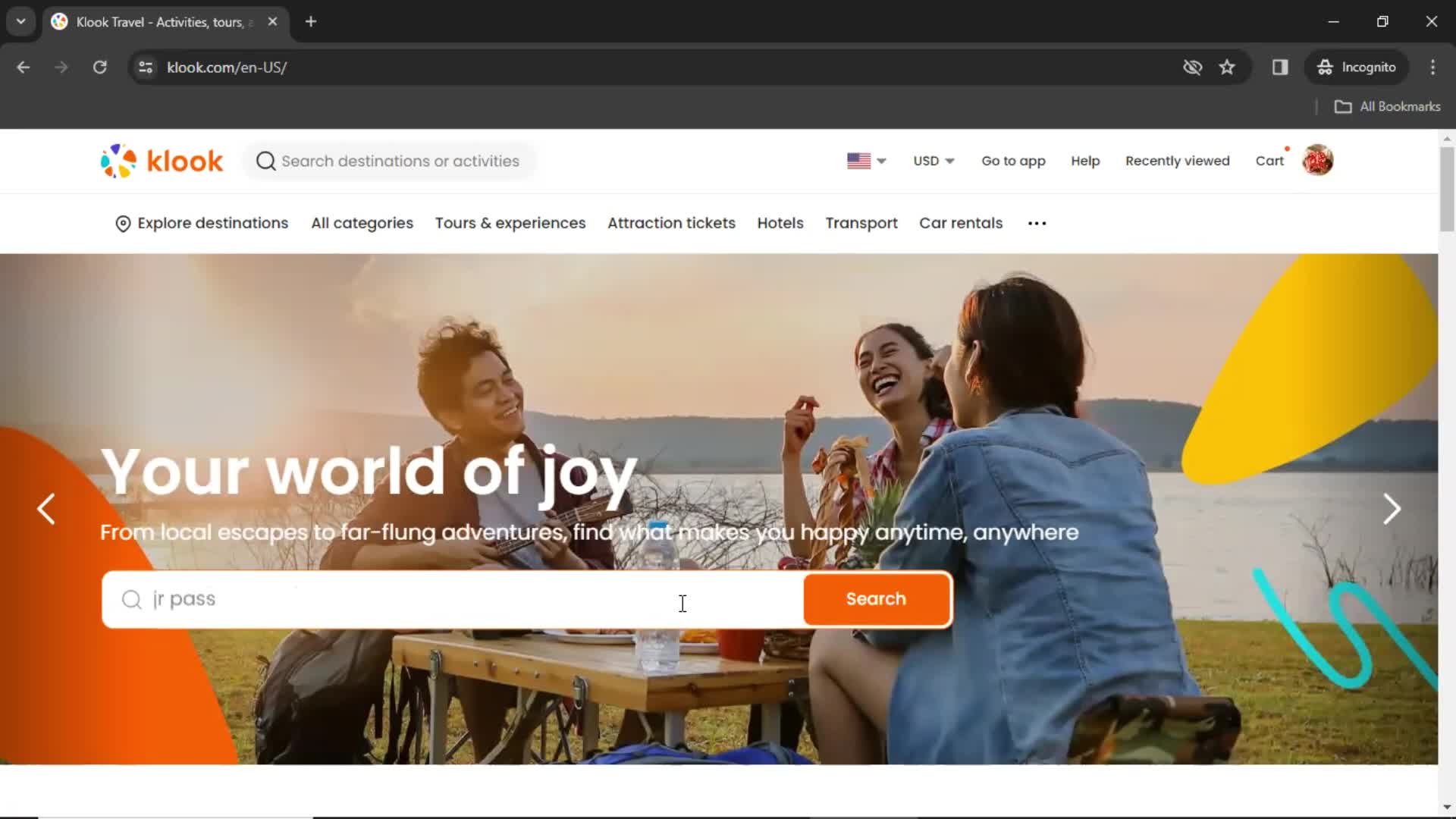Toggle the browser incognito mode icon
This screenshot has height=819, width=1456.
pos(1325,67)
